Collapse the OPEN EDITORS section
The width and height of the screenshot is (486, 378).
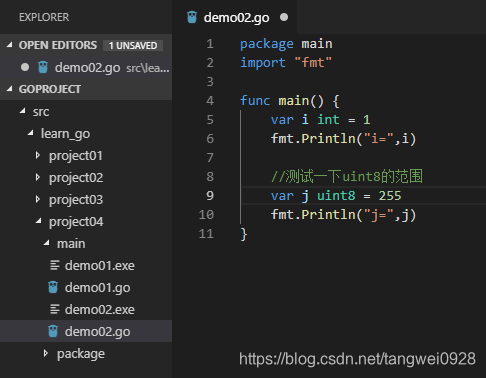(x=10, y=45)
